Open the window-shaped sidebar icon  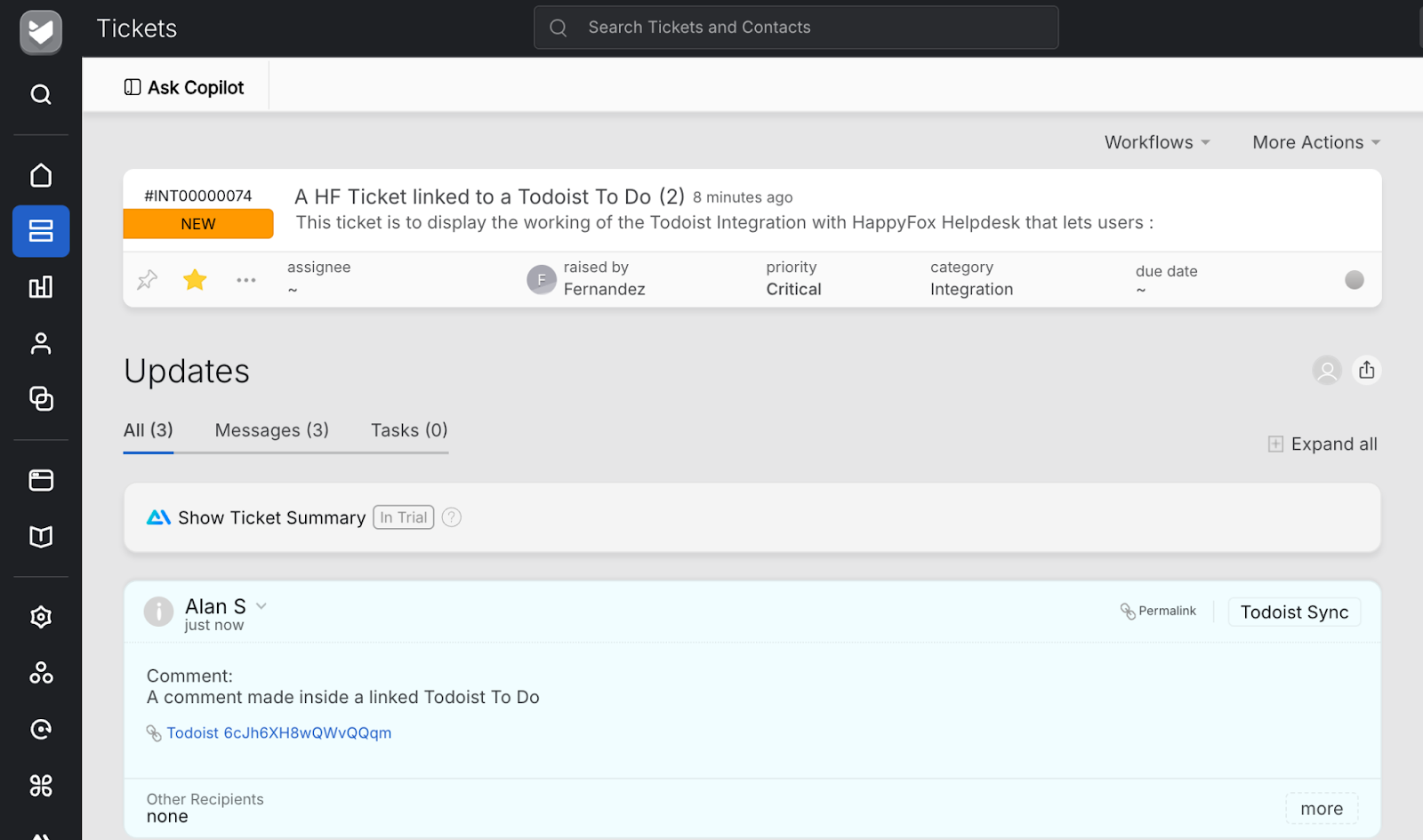tap(41, 480)
